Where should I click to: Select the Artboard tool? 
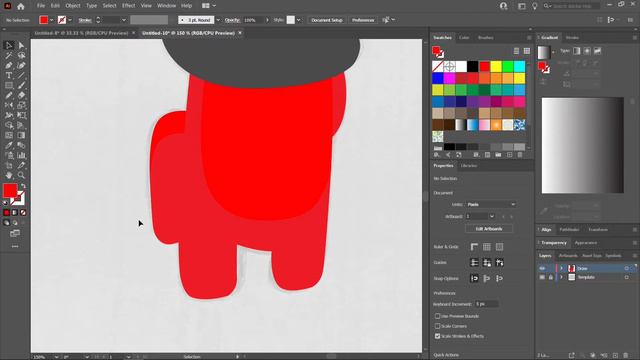click(9, 165)
